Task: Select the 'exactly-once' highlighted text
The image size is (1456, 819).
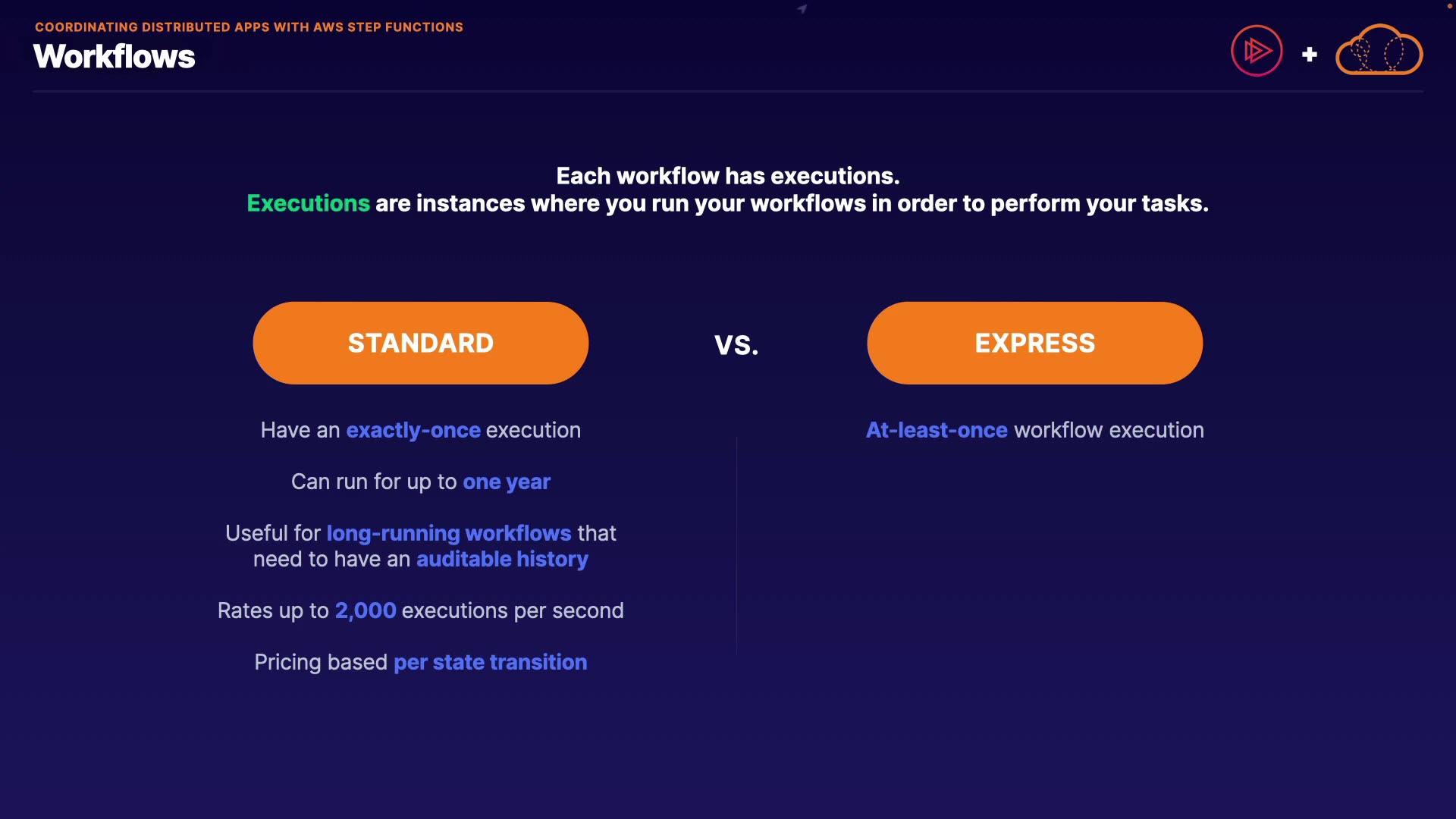Action: (413, 430)
